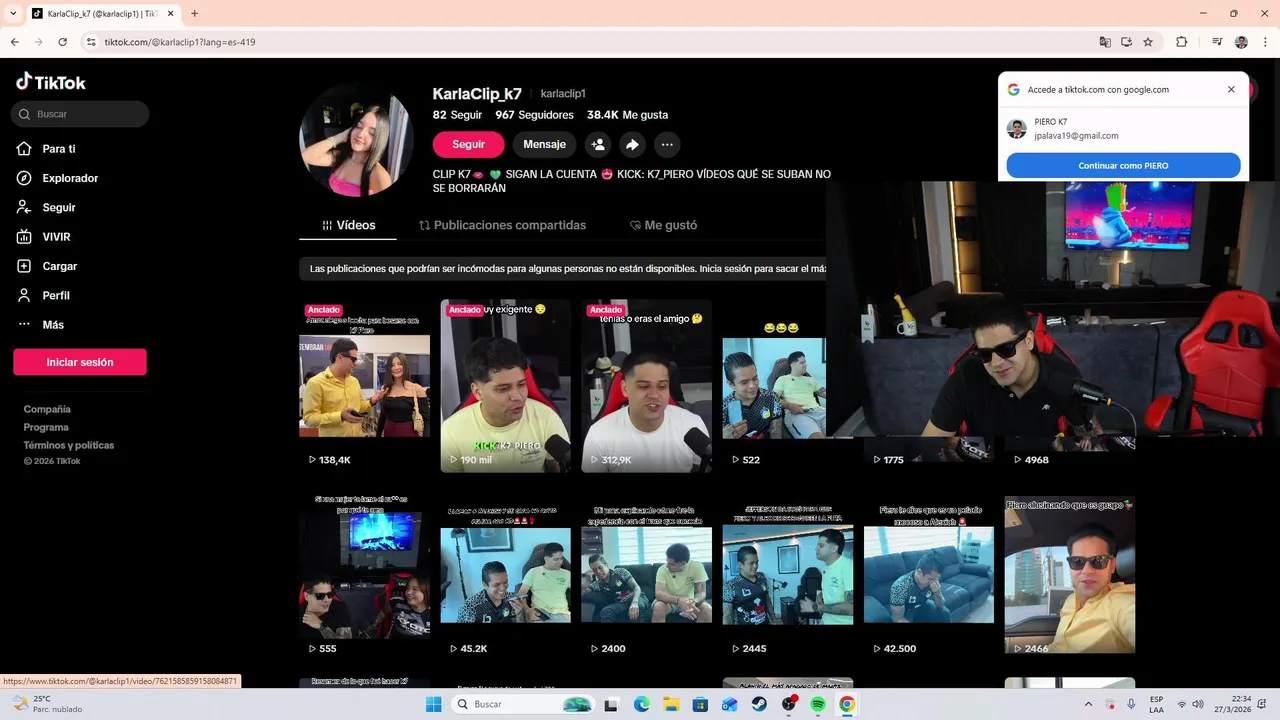Image resolution: width=1280 pixels, height=720 pixels.
Task: Open the three-dots profile options
Action: 667,144
